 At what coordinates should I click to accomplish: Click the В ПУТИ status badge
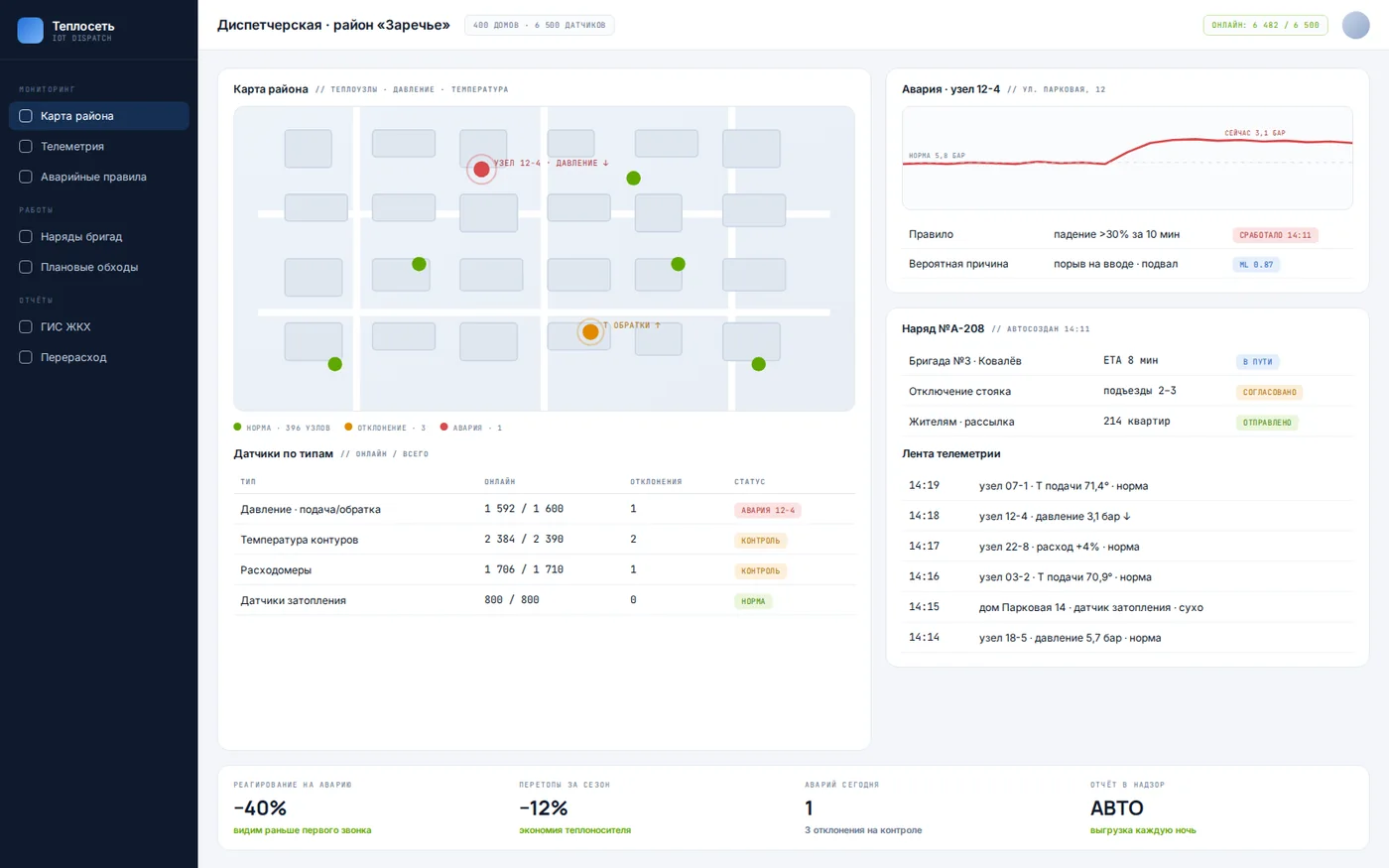pos(1257,362)
